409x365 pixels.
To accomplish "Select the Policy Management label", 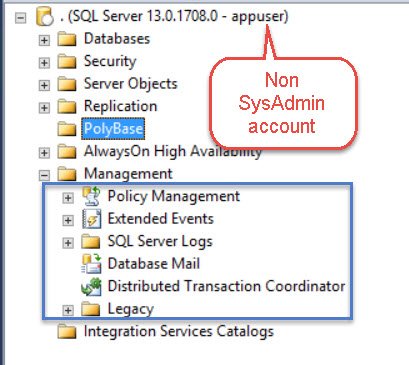I will [x=174, y=196].
